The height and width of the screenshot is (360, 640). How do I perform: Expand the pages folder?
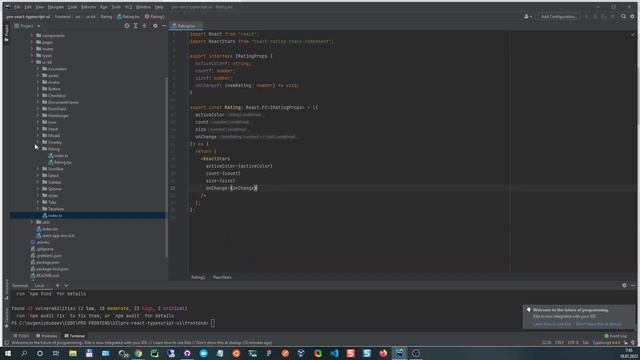tap(32, 42)
